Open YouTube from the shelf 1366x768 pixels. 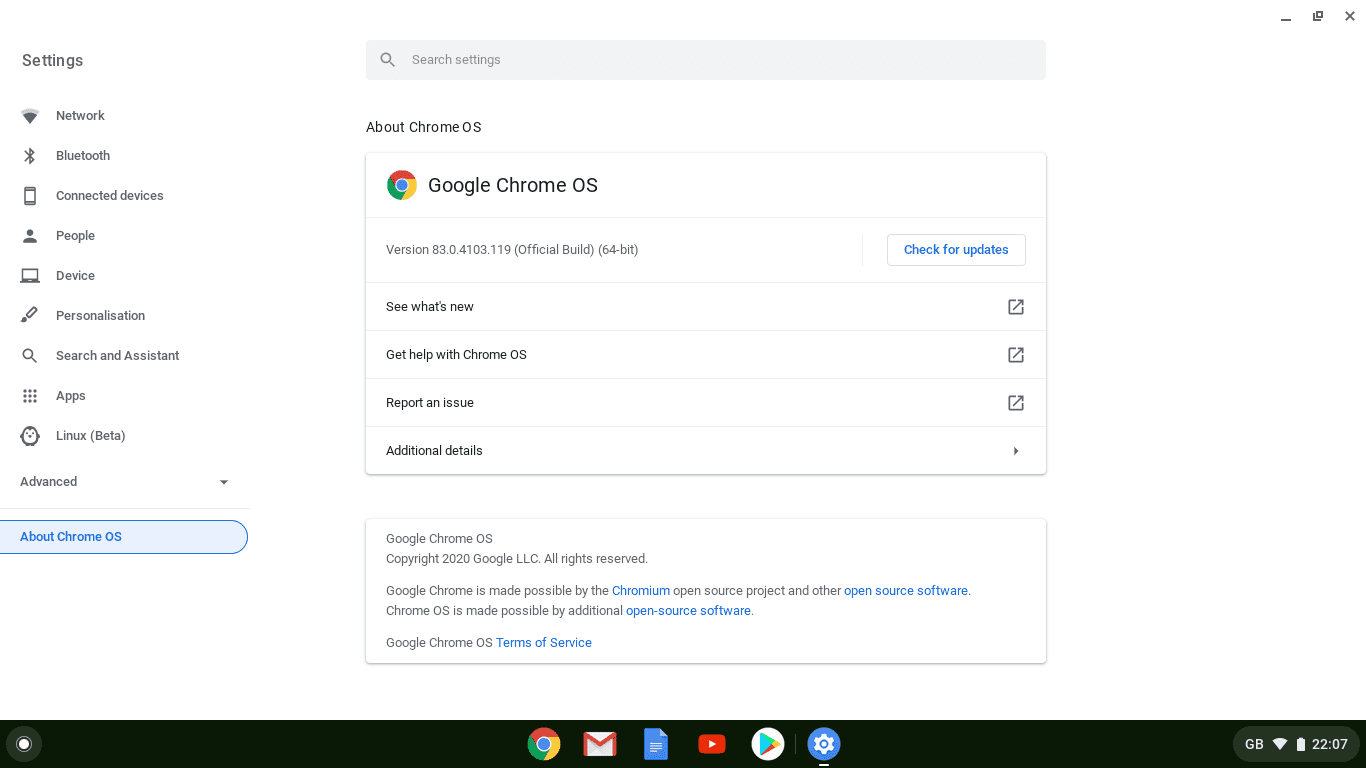coord(711,744)
